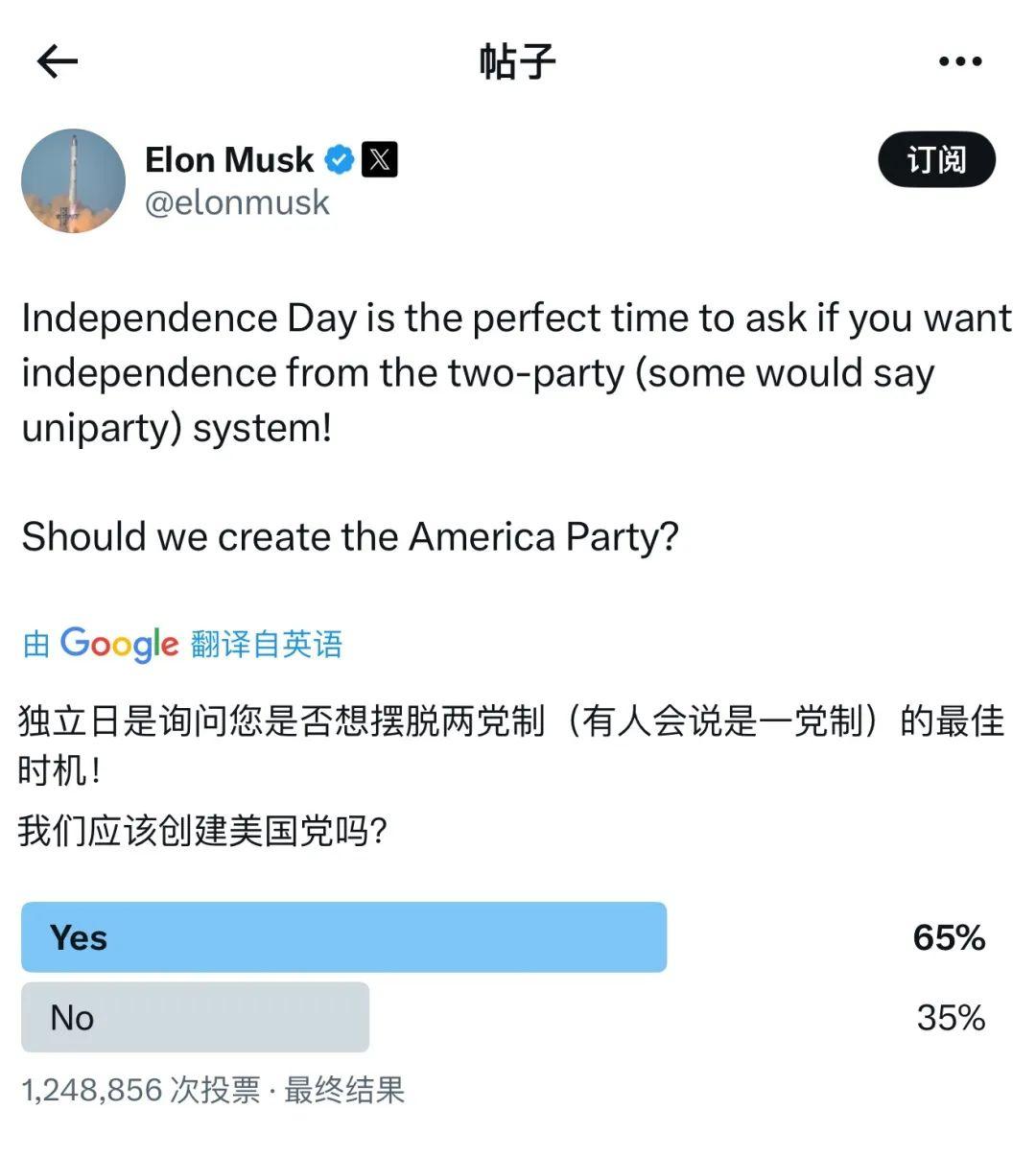
Task: Tap the back arrow
Action: pos(57,62)
